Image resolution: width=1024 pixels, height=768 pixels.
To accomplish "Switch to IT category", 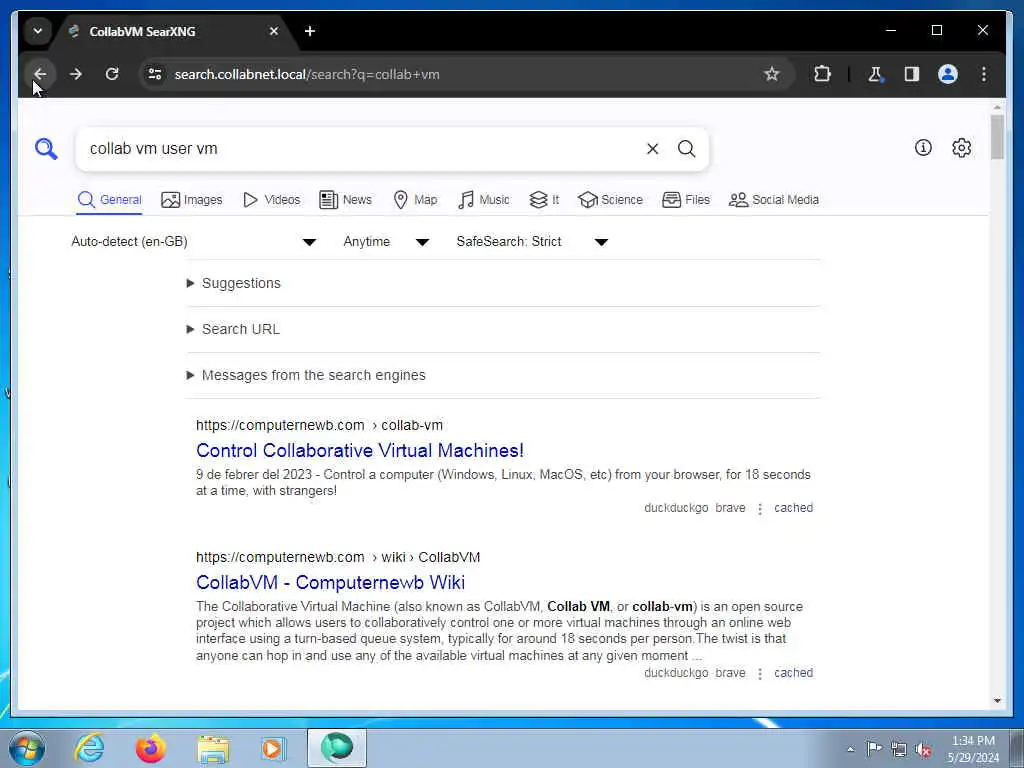I will click(x=543, y=200).
